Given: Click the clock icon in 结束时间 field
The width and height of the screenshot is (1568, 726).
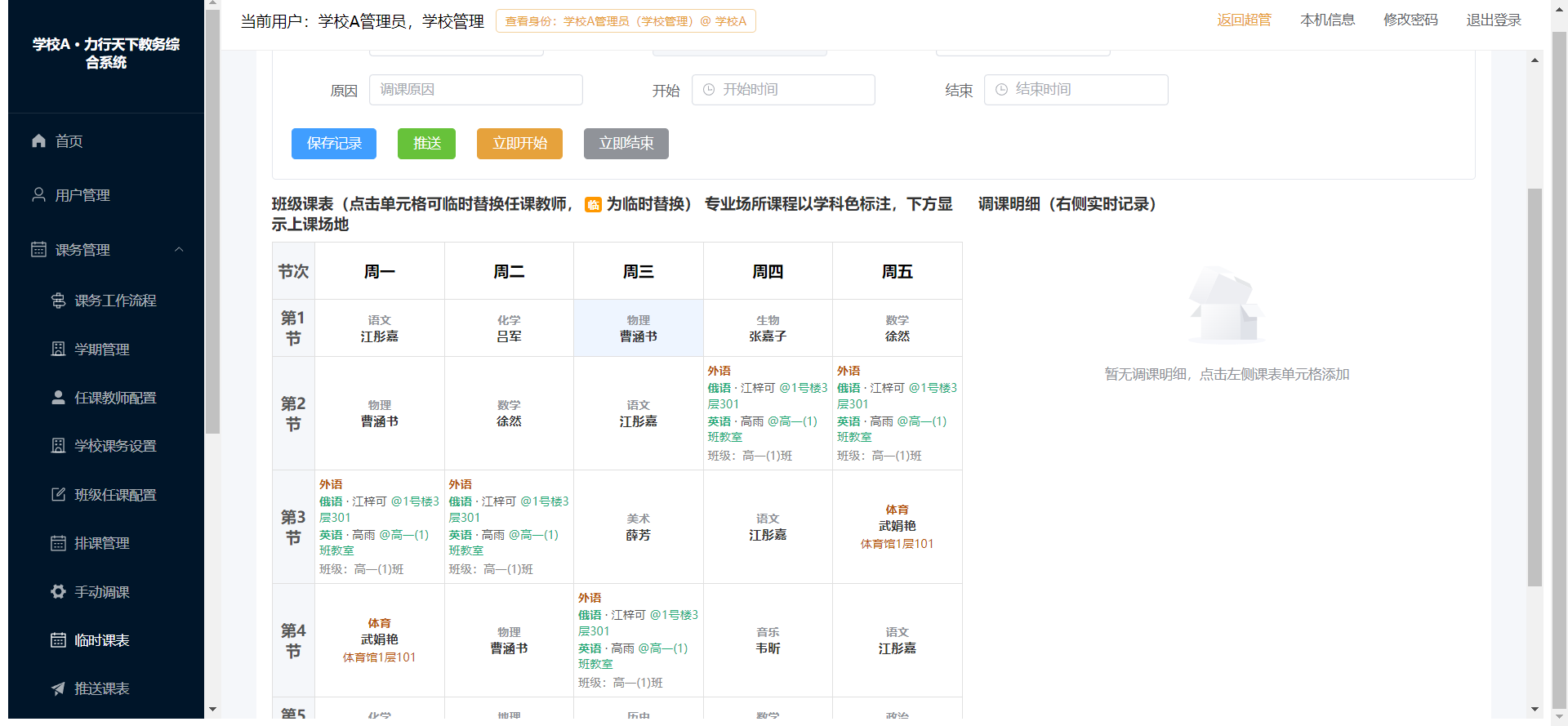Looking at the screenshot, I should point(1001,90).
